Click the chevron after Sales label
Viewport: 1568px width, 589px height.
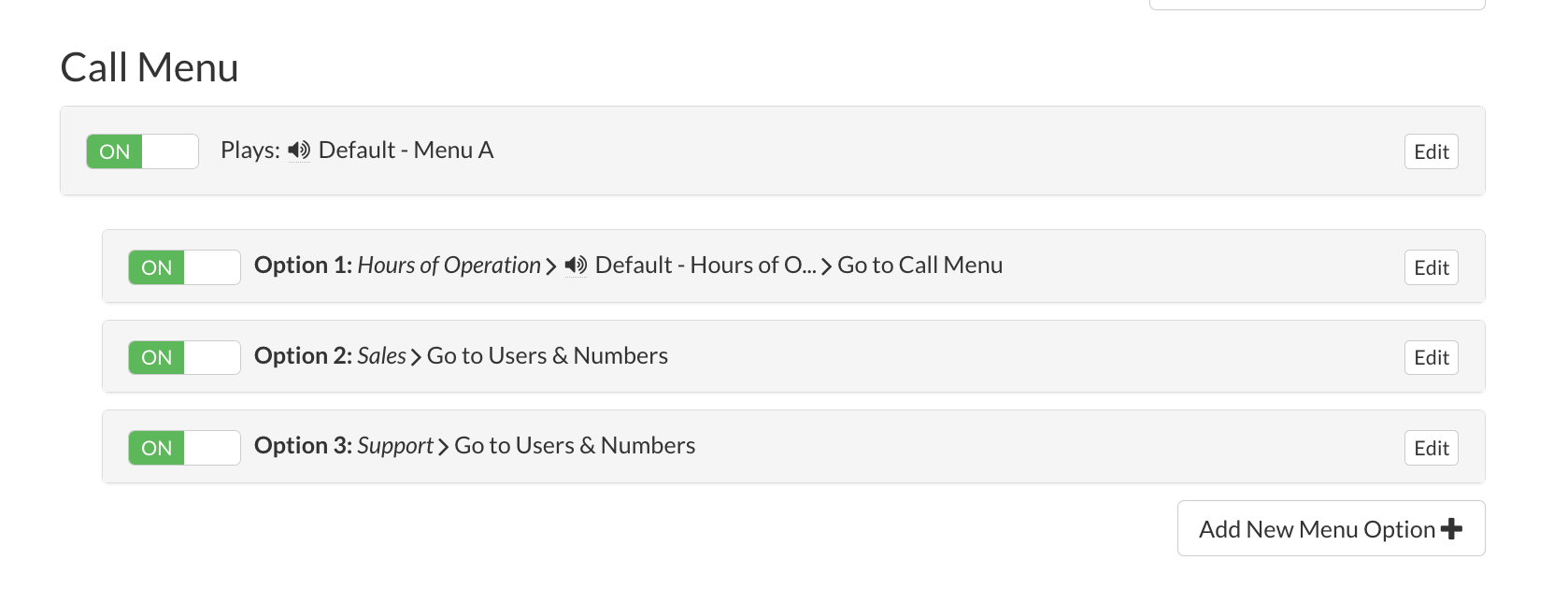tap(416, 357)
